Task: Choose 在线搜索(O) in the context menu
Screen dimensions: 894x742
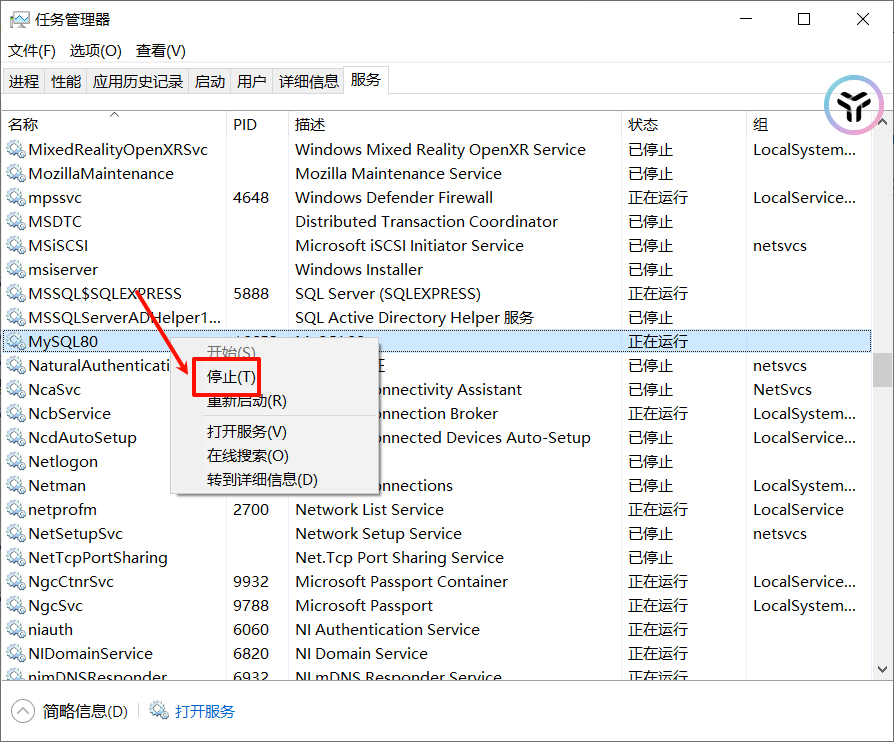Action: pyautogui.click(x=247, y=455)
